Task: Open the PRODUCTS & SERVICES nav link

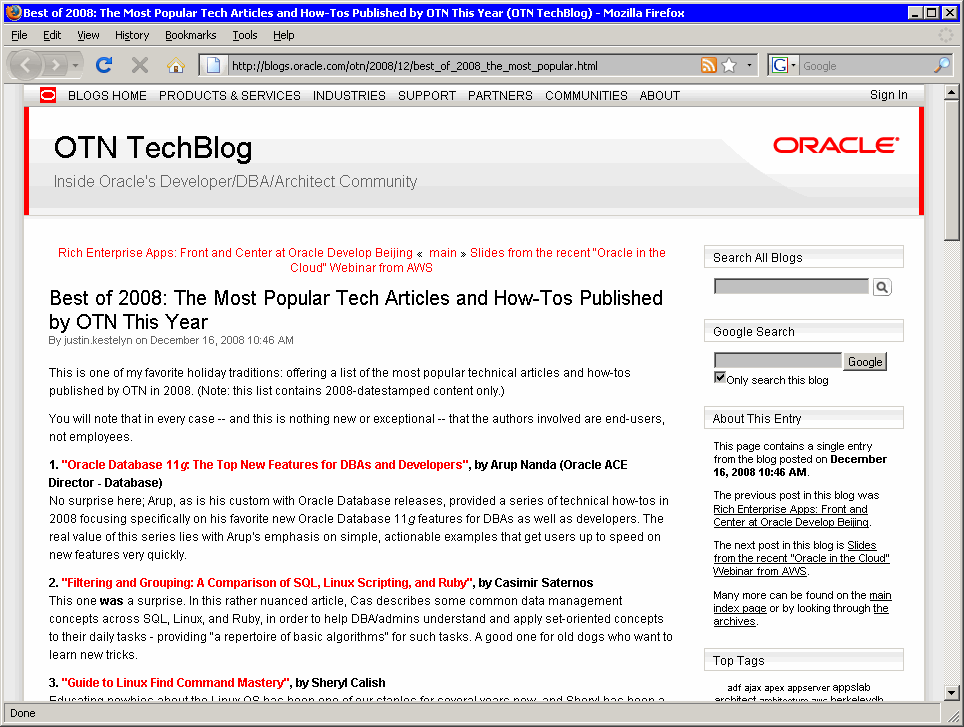Action: pos(230,96)
